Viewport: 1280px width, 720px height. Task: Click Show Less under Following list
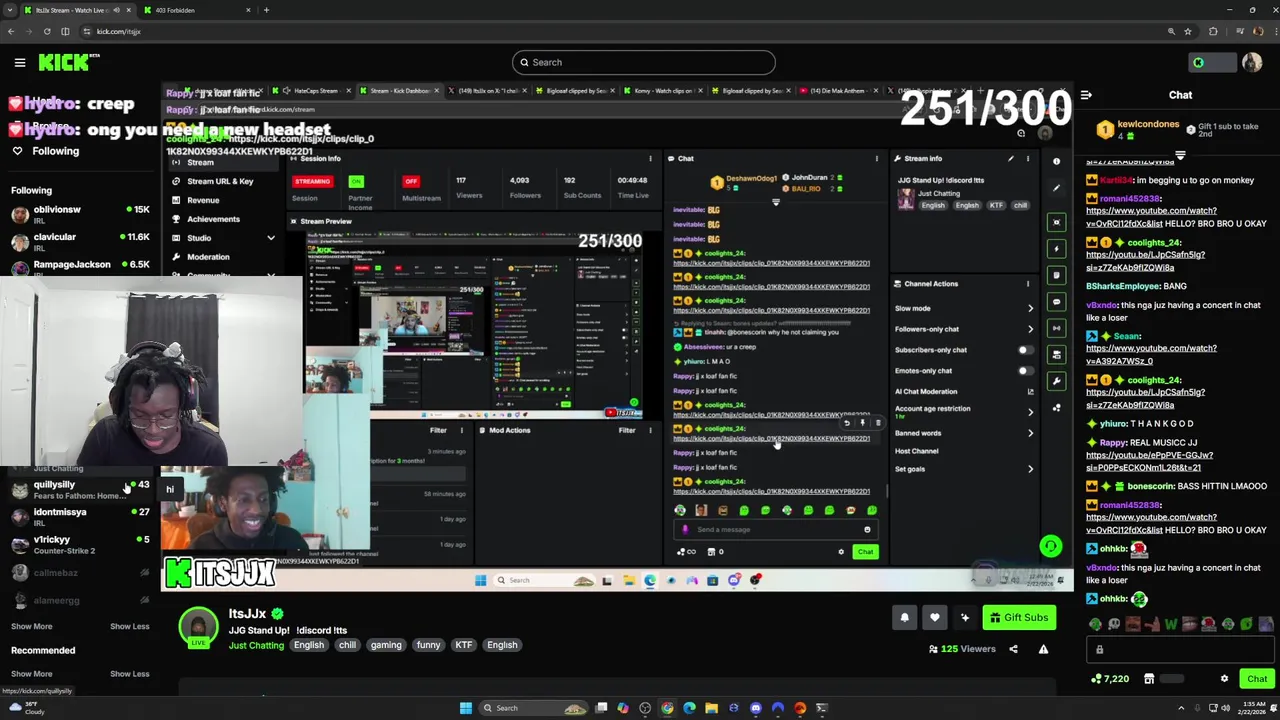point(129,626)
